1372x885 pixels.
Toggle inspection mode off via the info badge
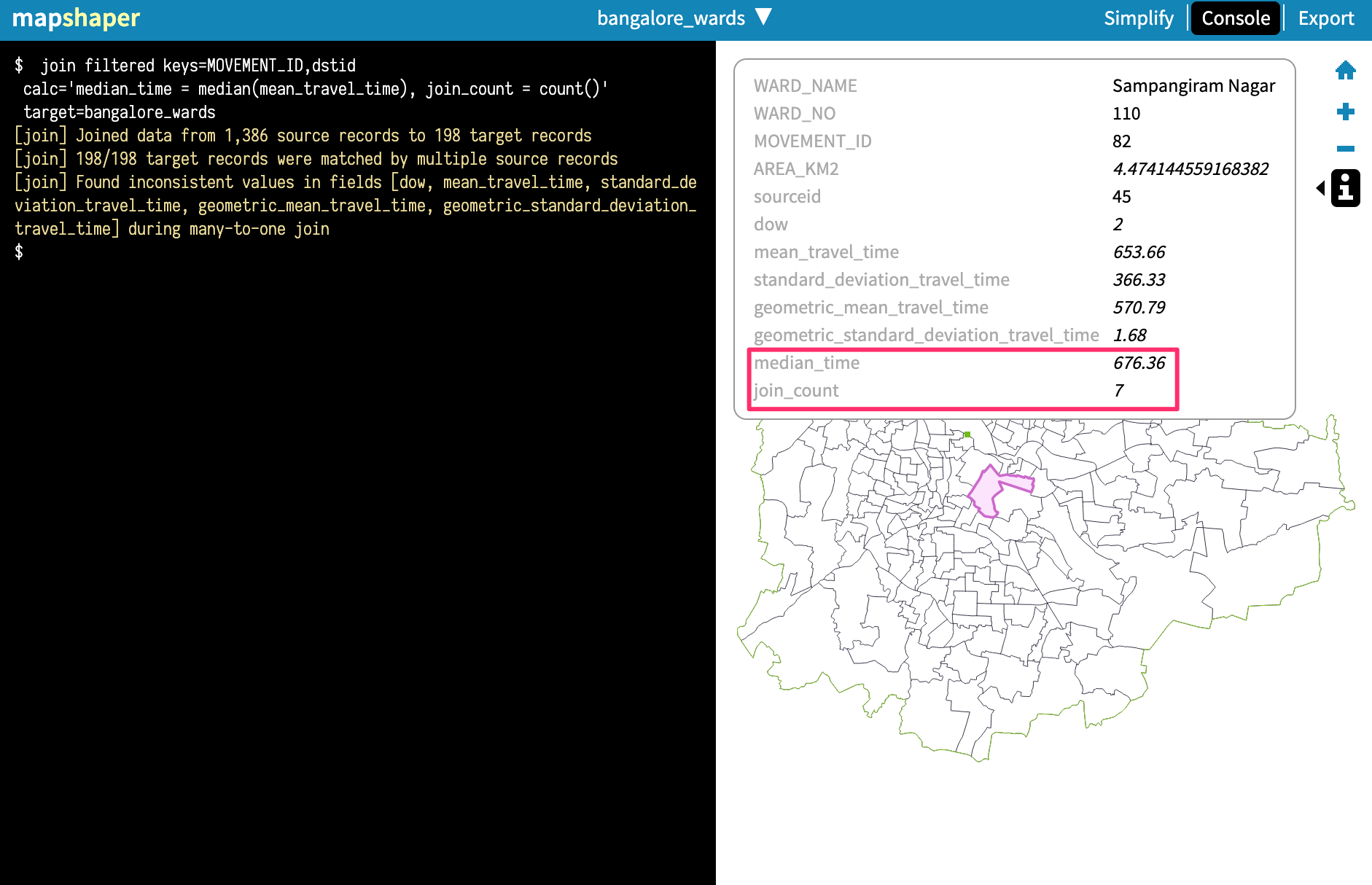tap(1346, 187)
